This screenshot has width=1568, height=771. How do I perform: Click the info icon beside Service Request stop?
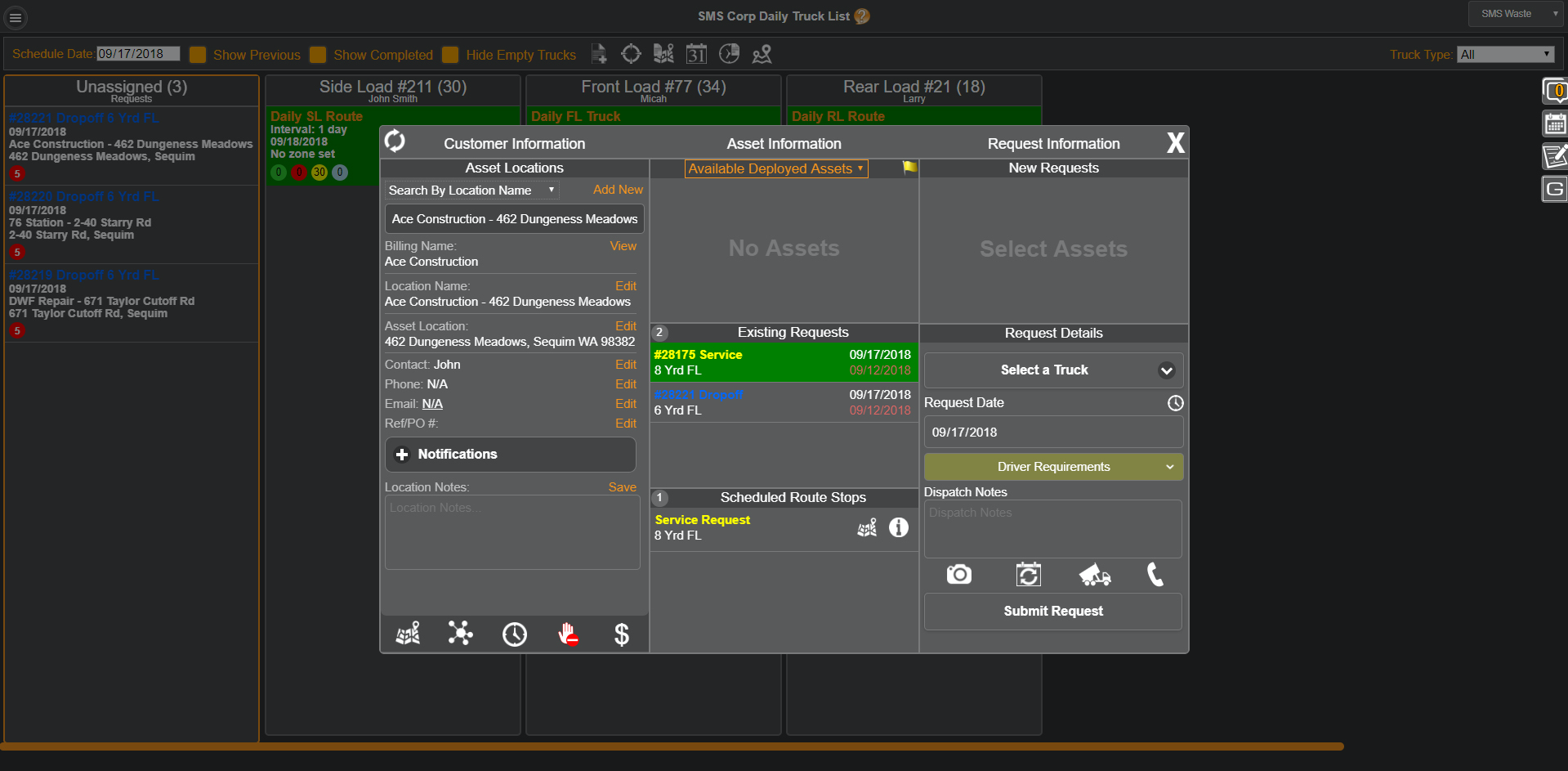pyautogui.click(x=898, y=528)
